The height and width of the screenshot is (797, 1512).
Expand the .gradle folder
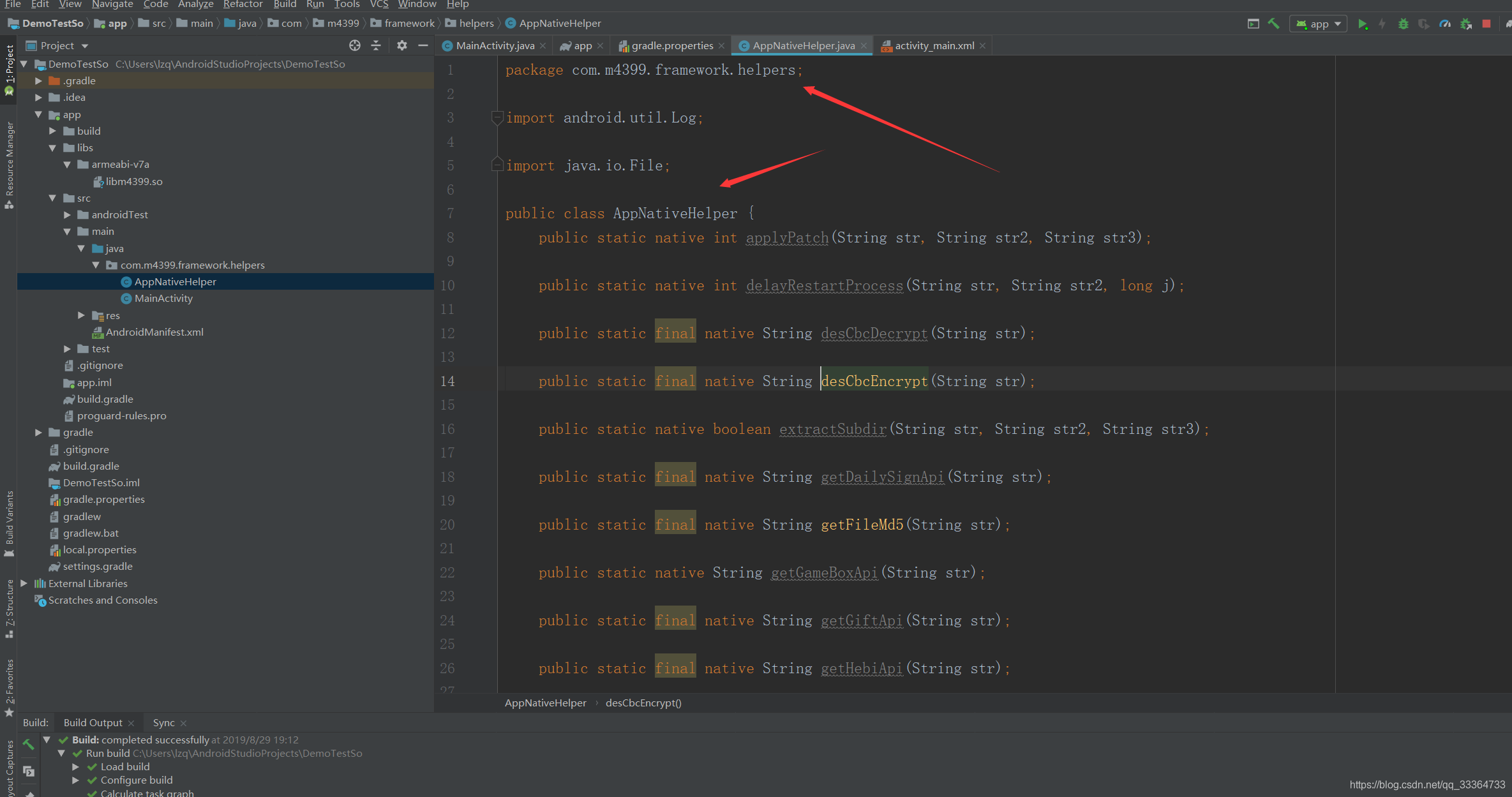click(x=38, y=80)
